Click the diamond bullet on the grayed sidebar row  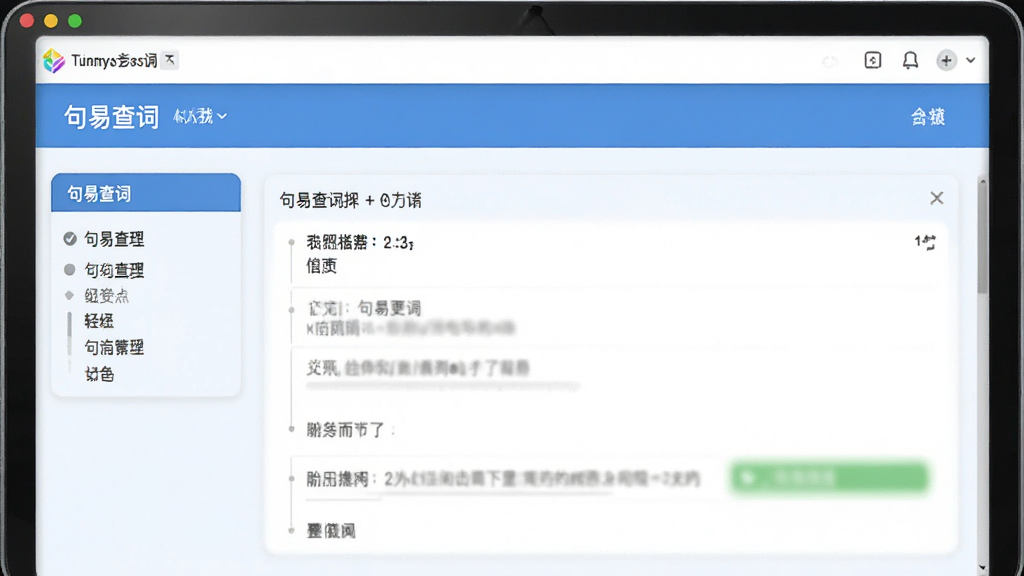[x=69, y=295]
